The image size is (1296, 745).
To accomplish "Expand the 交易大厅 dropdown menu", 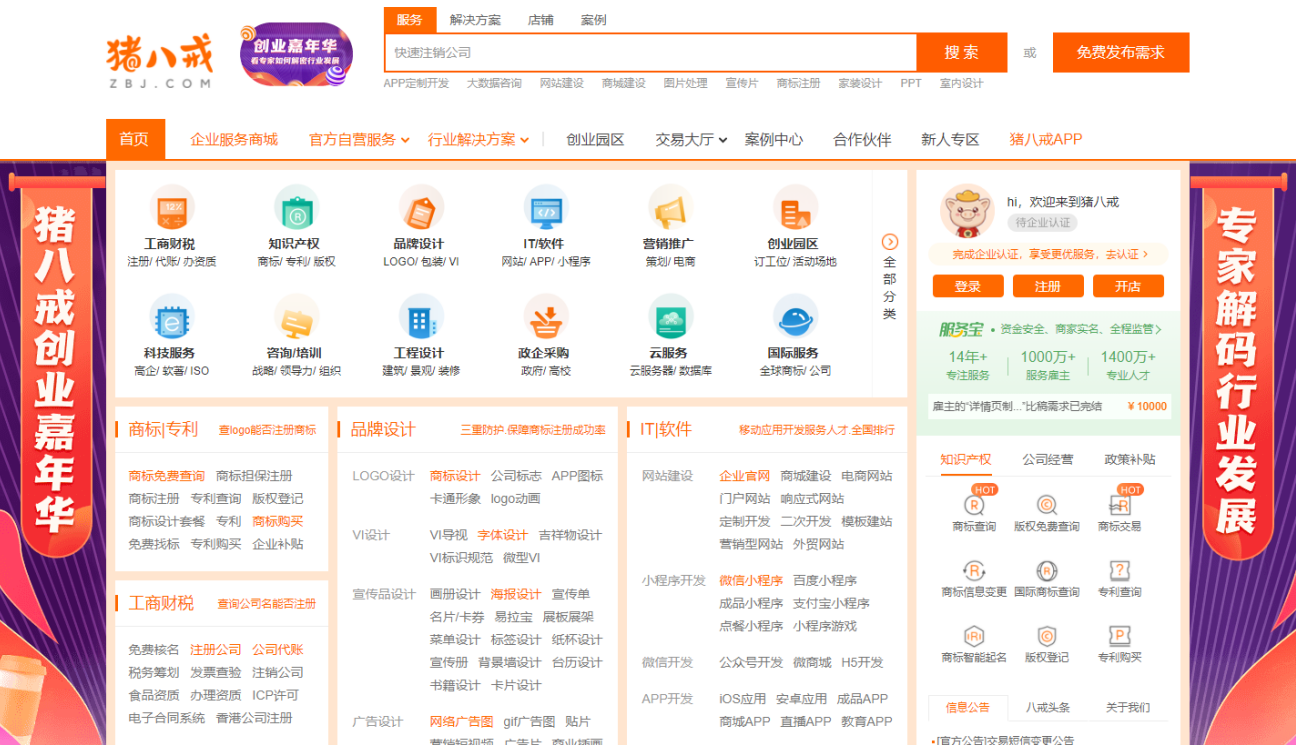I will [691, 140].
